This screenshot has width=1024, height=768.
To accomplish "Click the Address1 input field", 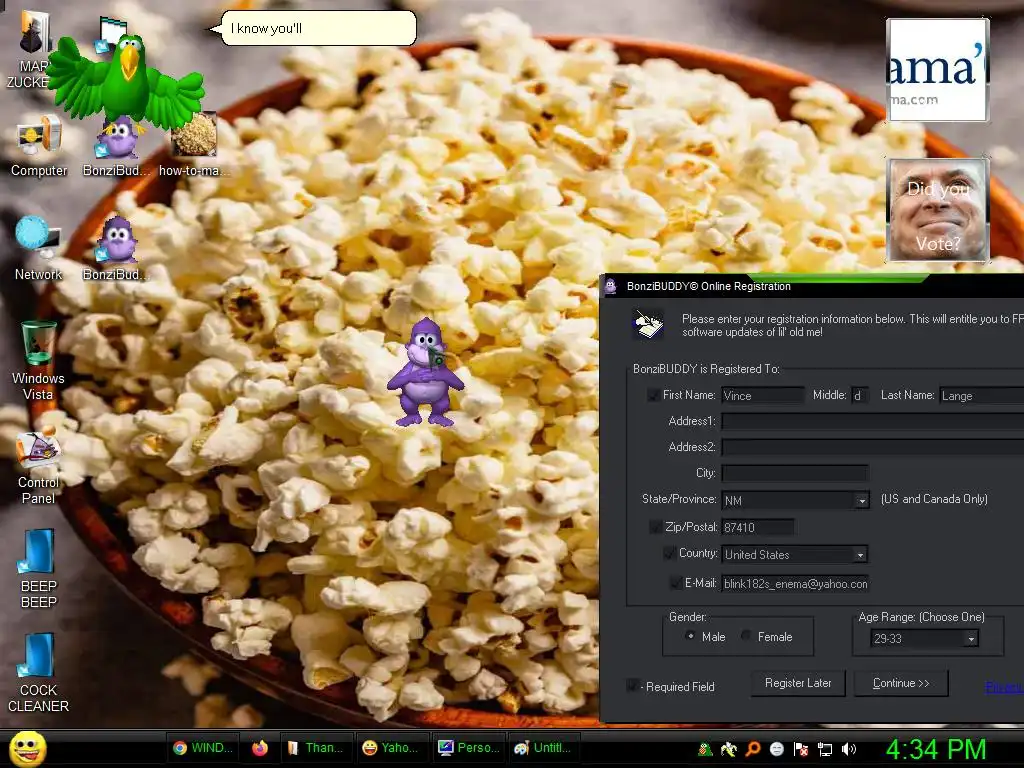I will pos(872,422).
